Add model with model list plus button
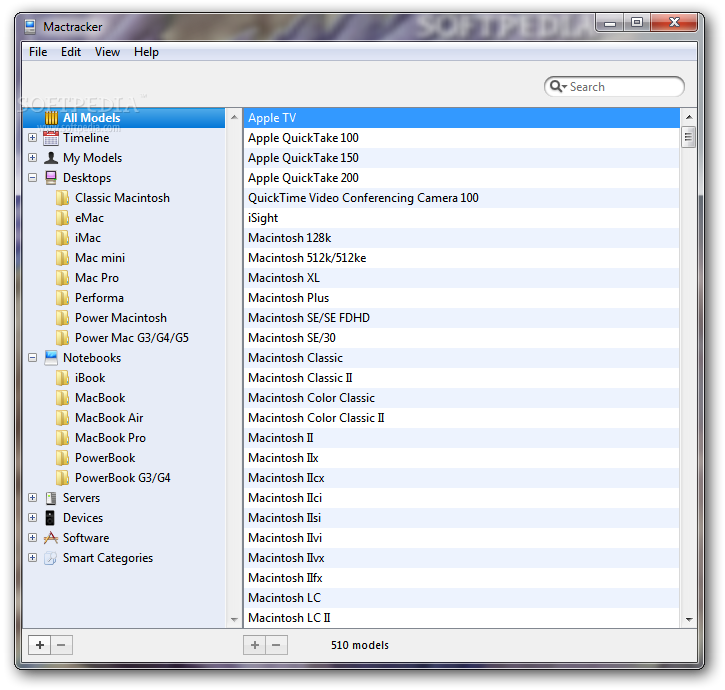The height and width of the screenshot is (690, 725). (255, 645)
